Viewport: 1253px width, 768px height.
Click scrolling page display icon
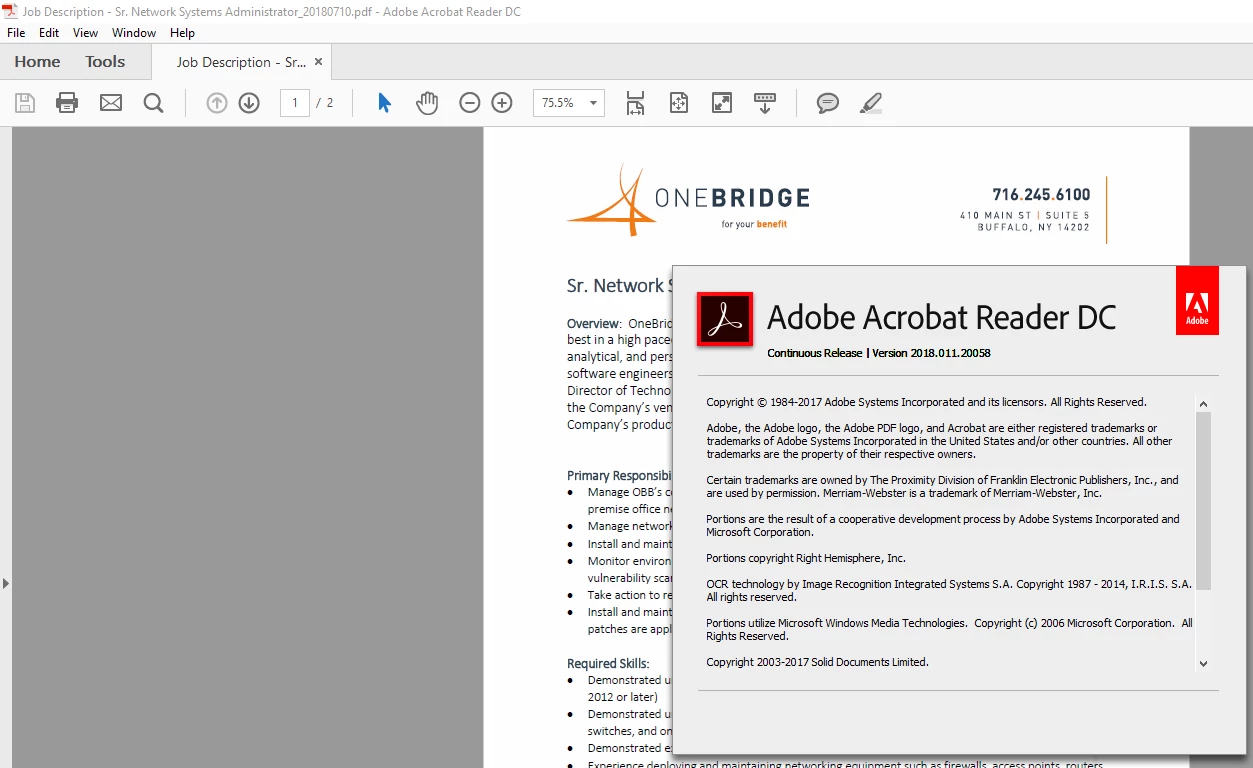coord(765,103)
